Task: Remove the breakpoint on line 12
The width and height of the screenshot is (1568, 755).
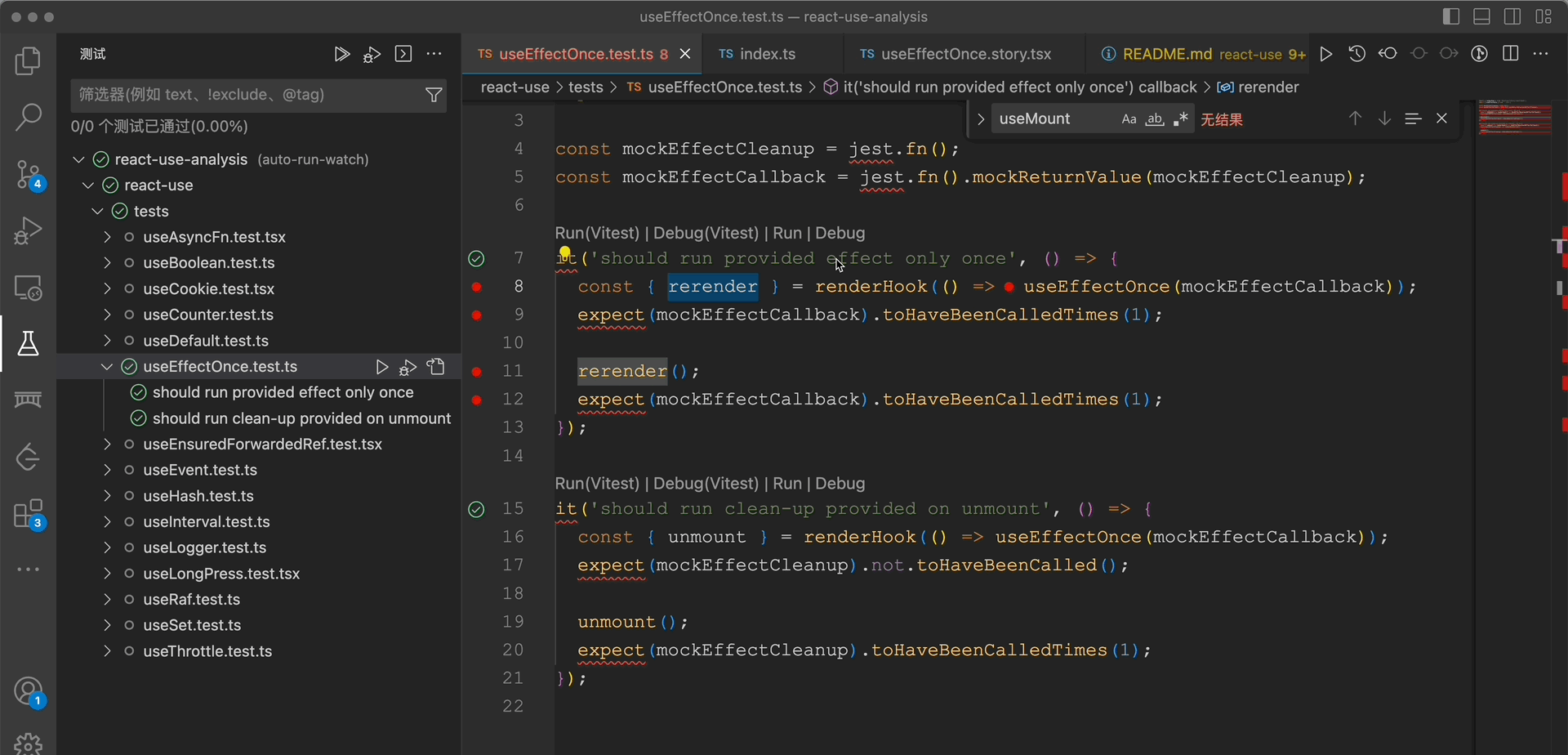Action: pos(477,400)
